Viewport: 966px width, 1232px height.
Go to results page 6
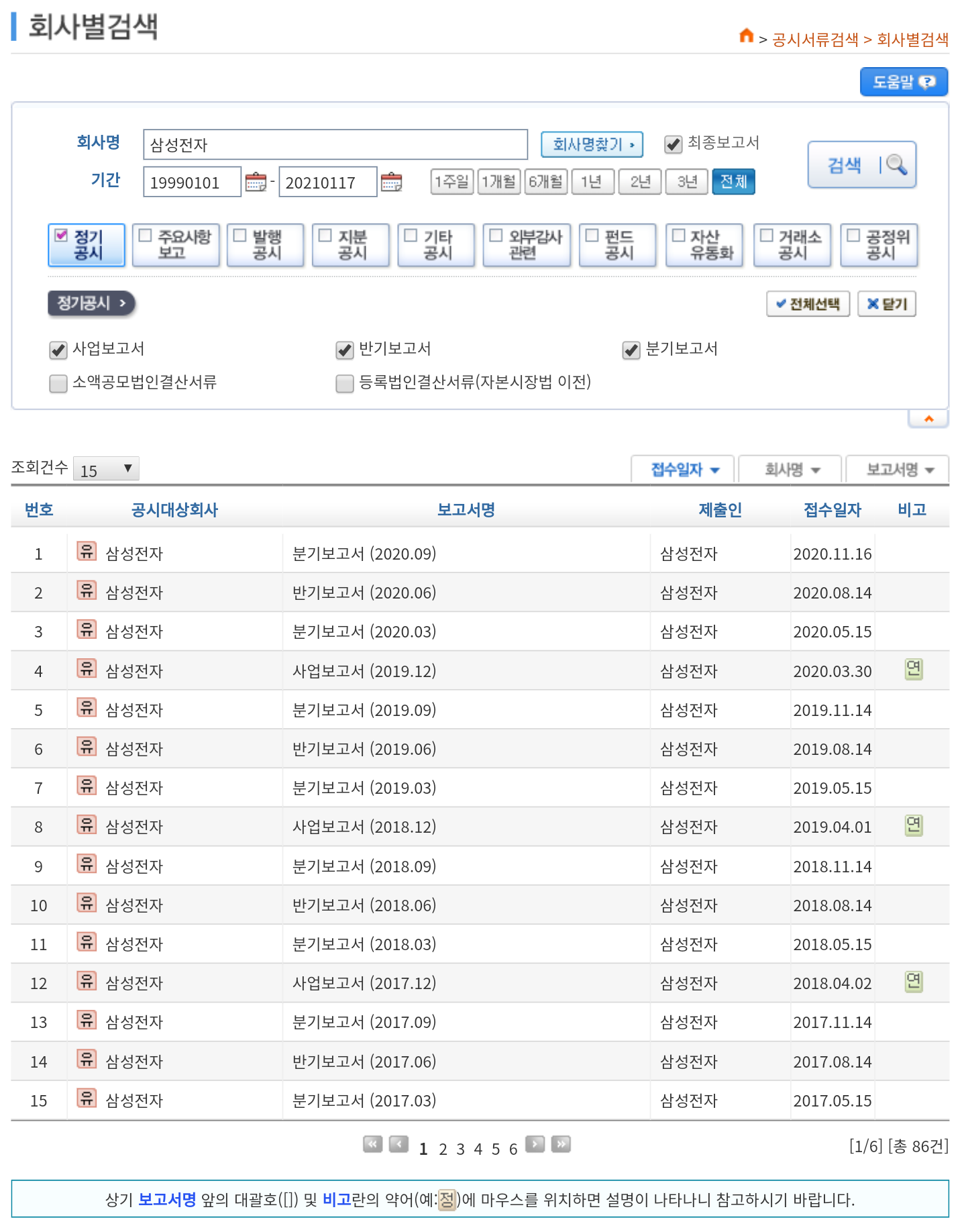tap(513, 1149)
